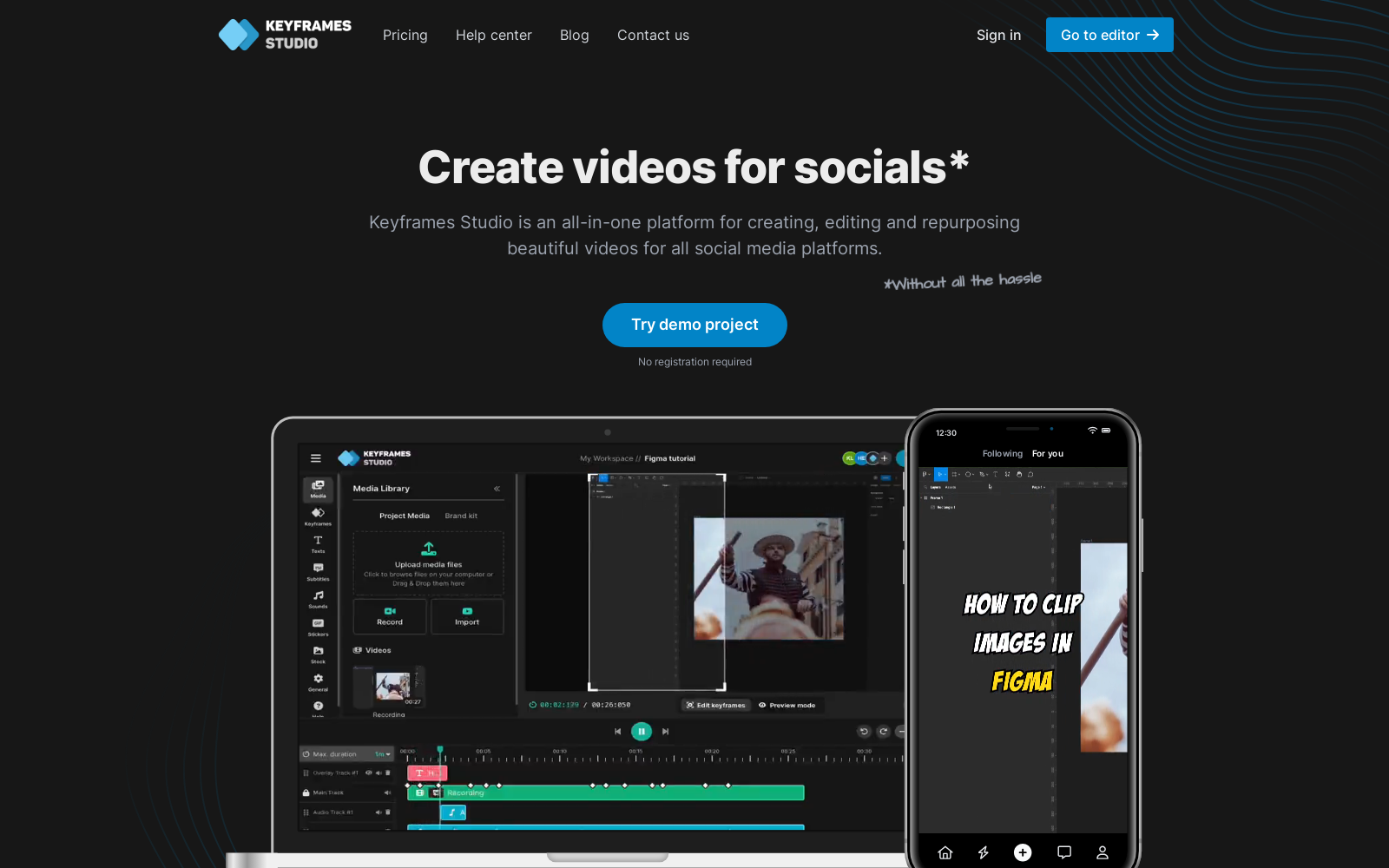
Task: Collapse the Media Library panel
Action: 497,489
